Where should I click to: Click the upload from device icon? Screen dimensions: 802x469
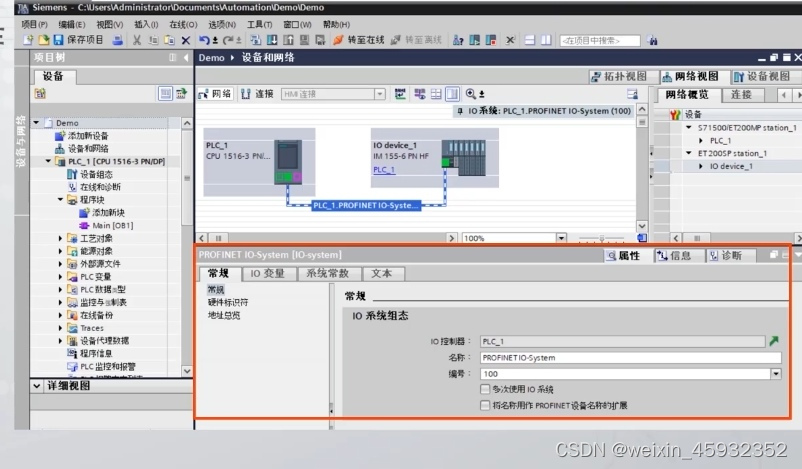click(x=288, y=40)
